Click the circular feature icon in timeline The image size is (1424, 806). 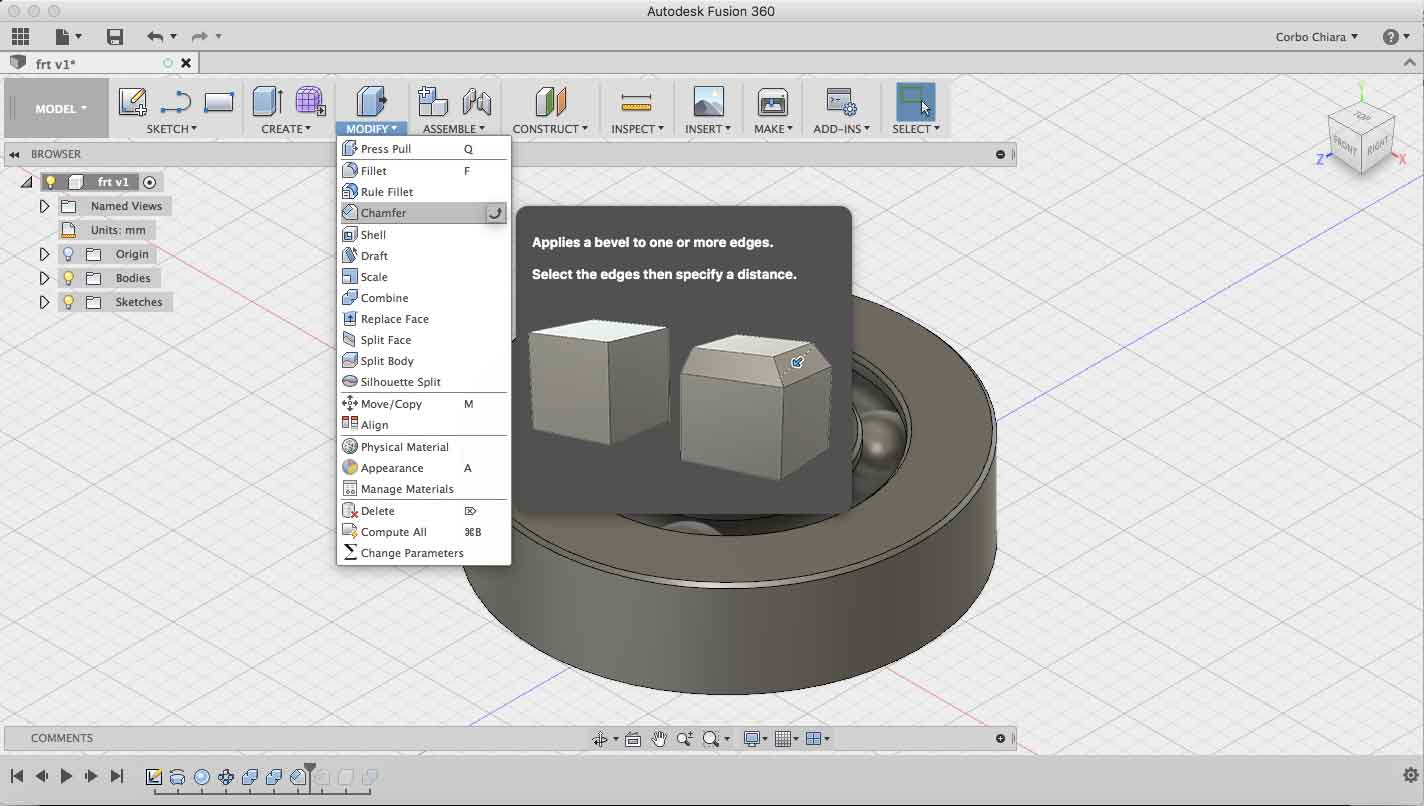(202, 777)
